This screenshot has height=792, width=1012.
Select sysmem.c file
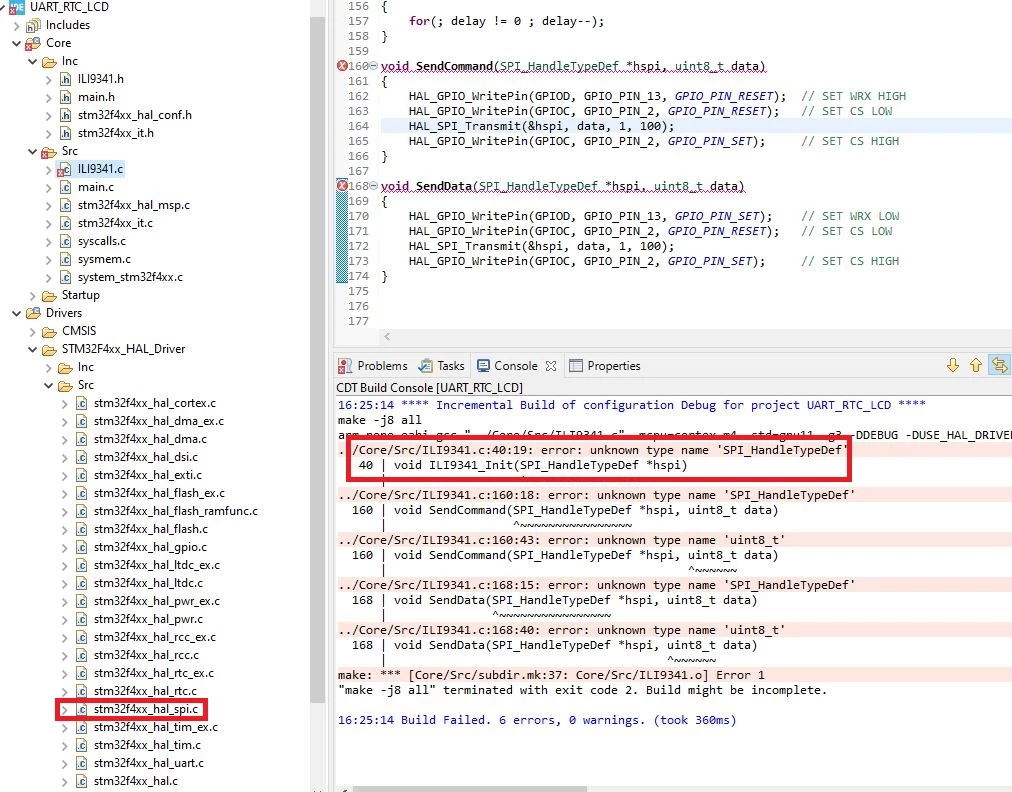click(104, 259)
